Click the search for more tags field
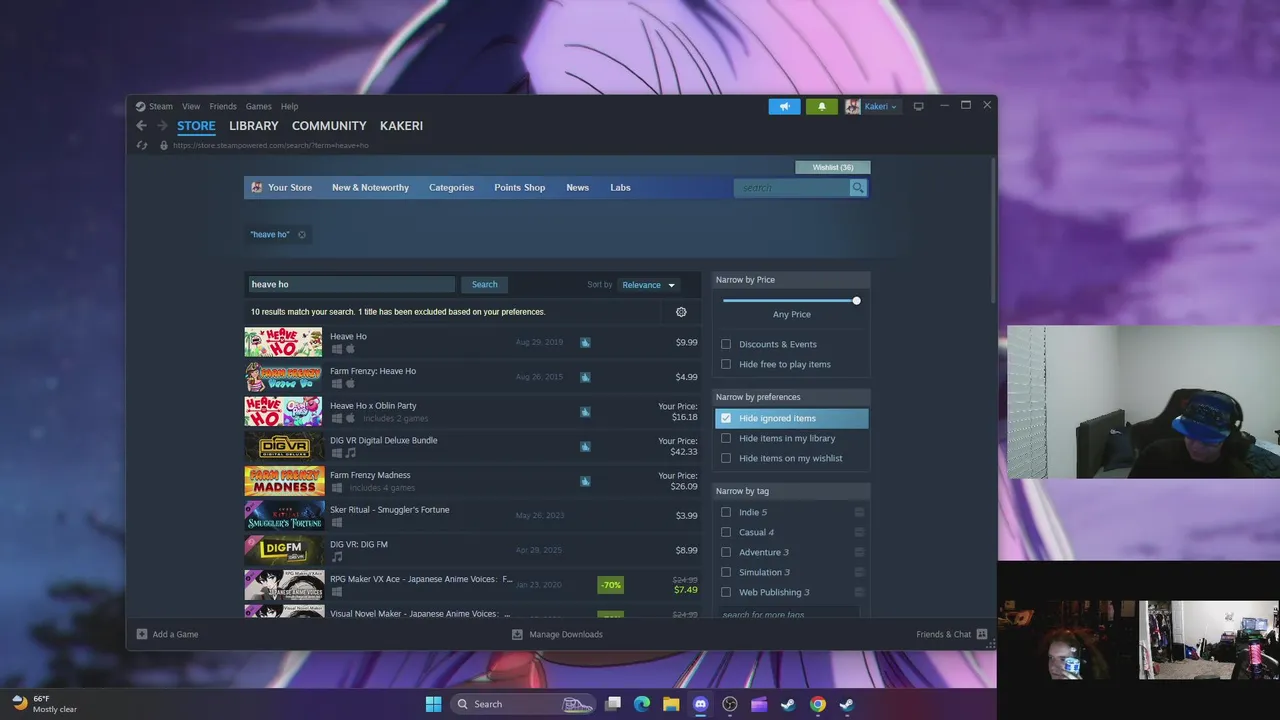This screenshot has height=720, width=1280. click(788, 612)
